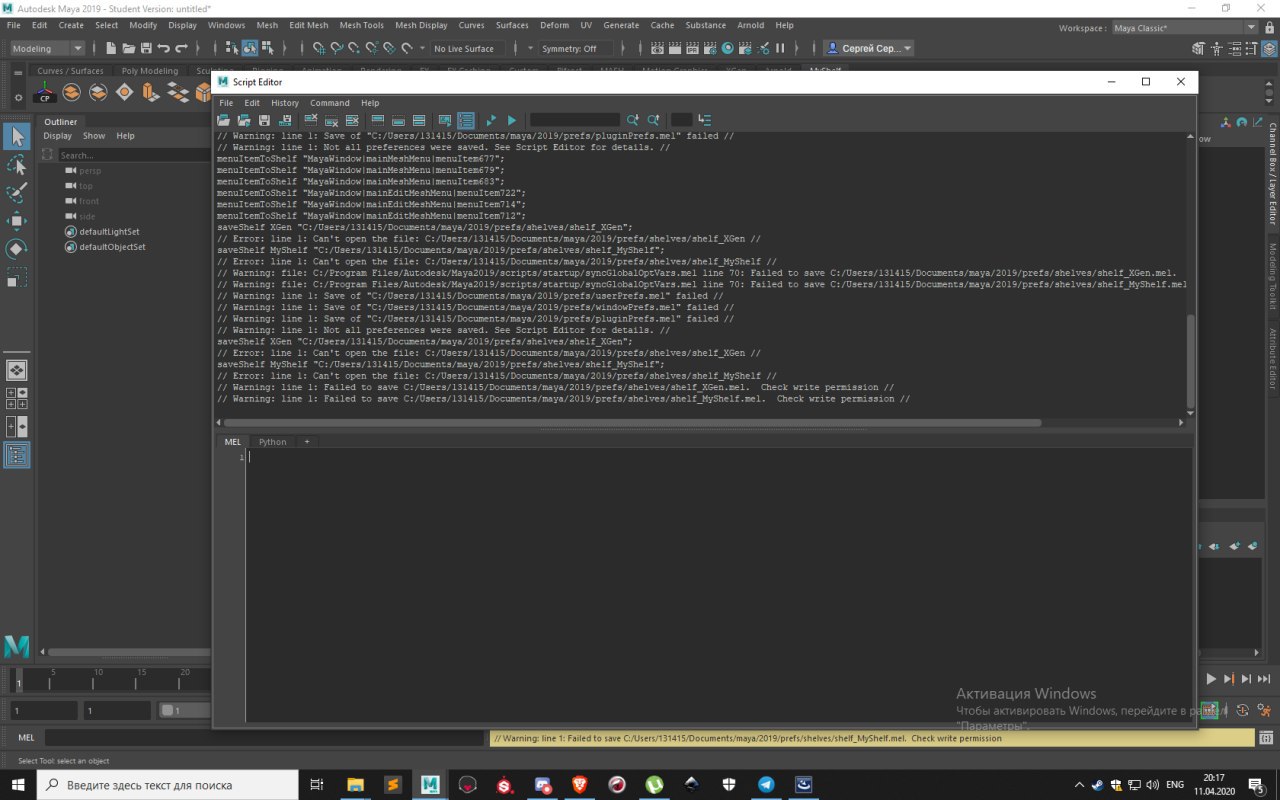Add new script tab with plus
Viewport: 1280px width, 800px height.
click(x=307, y=441)
